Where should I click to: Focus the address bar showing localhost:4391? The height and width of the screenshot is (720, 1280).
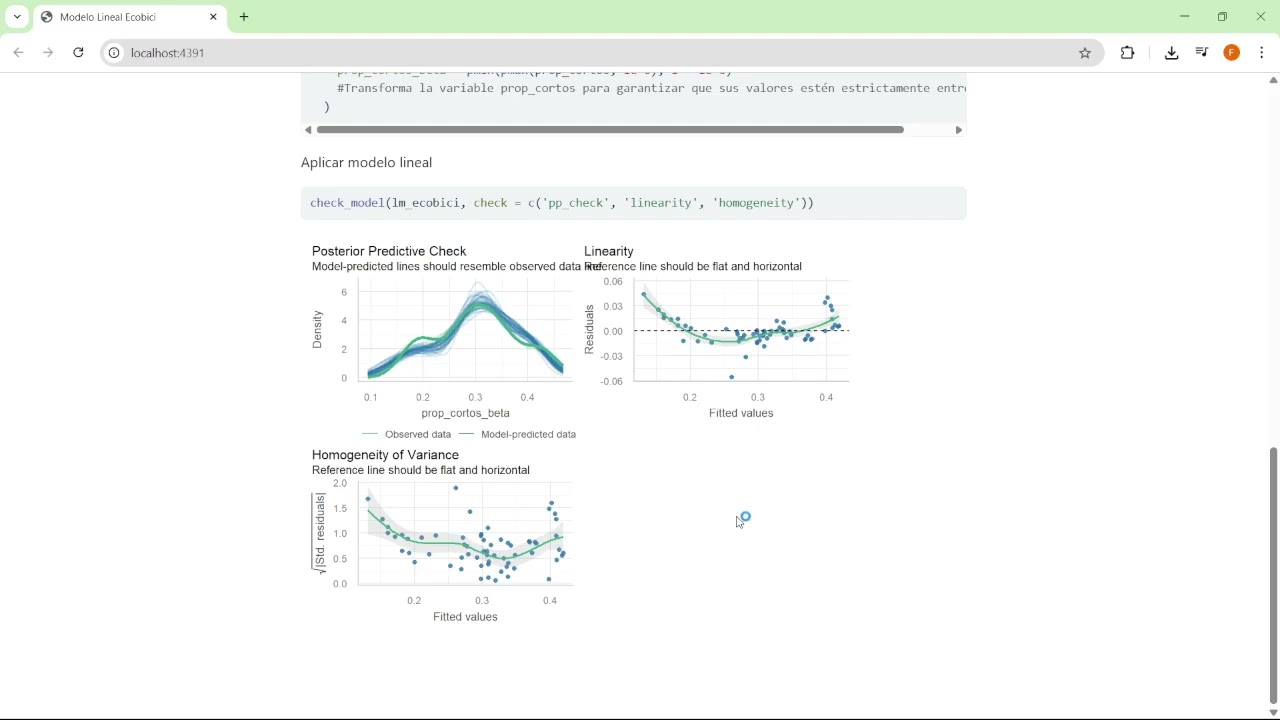(x=600, y=53)
